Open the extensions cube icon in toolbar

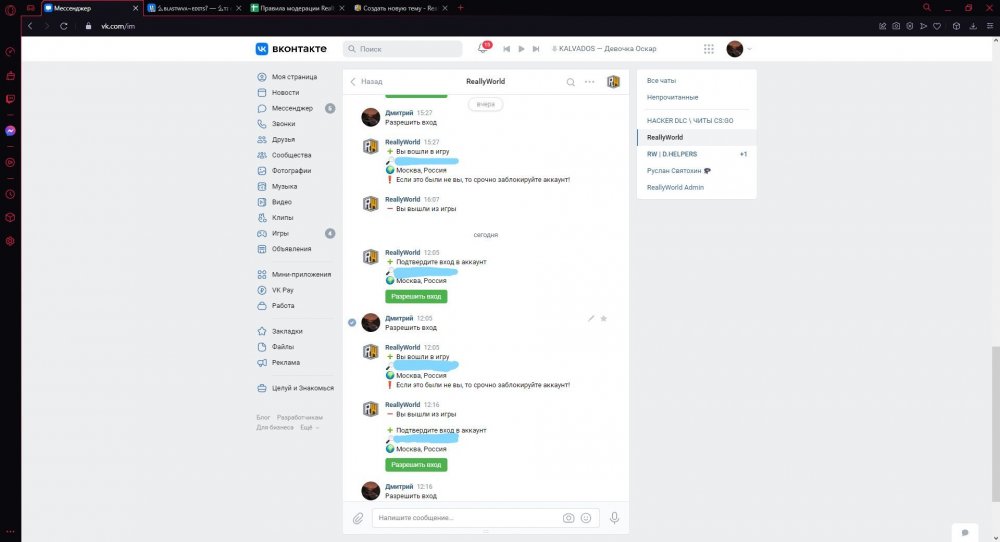(x=956, y=26)
